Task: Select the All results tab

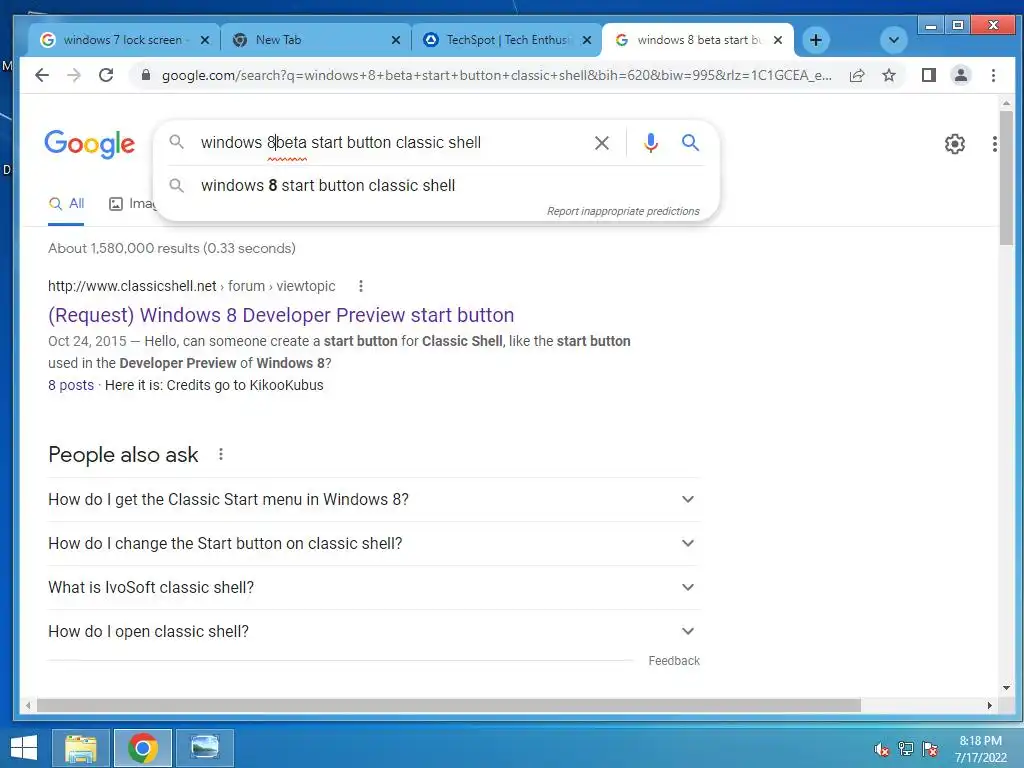Action: pos(67,204)
